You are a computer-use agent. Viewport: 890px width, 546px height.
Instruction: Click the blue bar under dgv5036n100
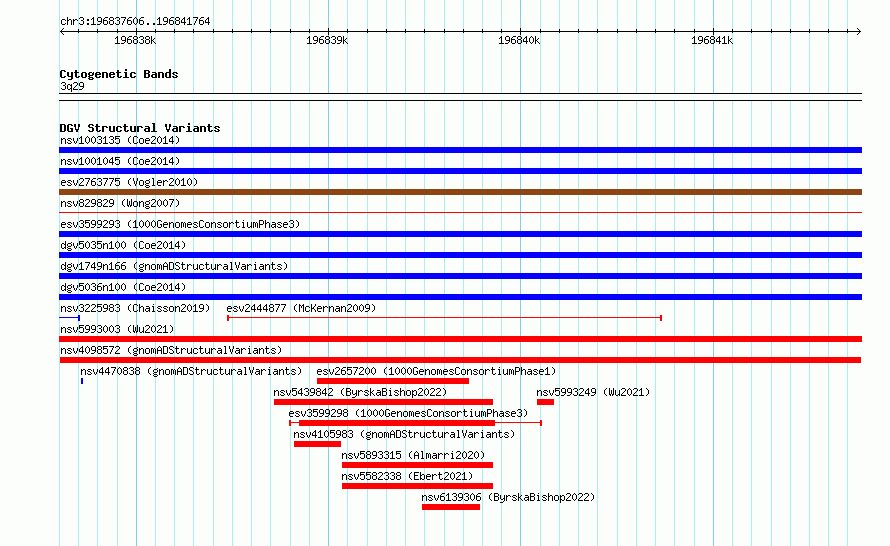coord(460,297)
